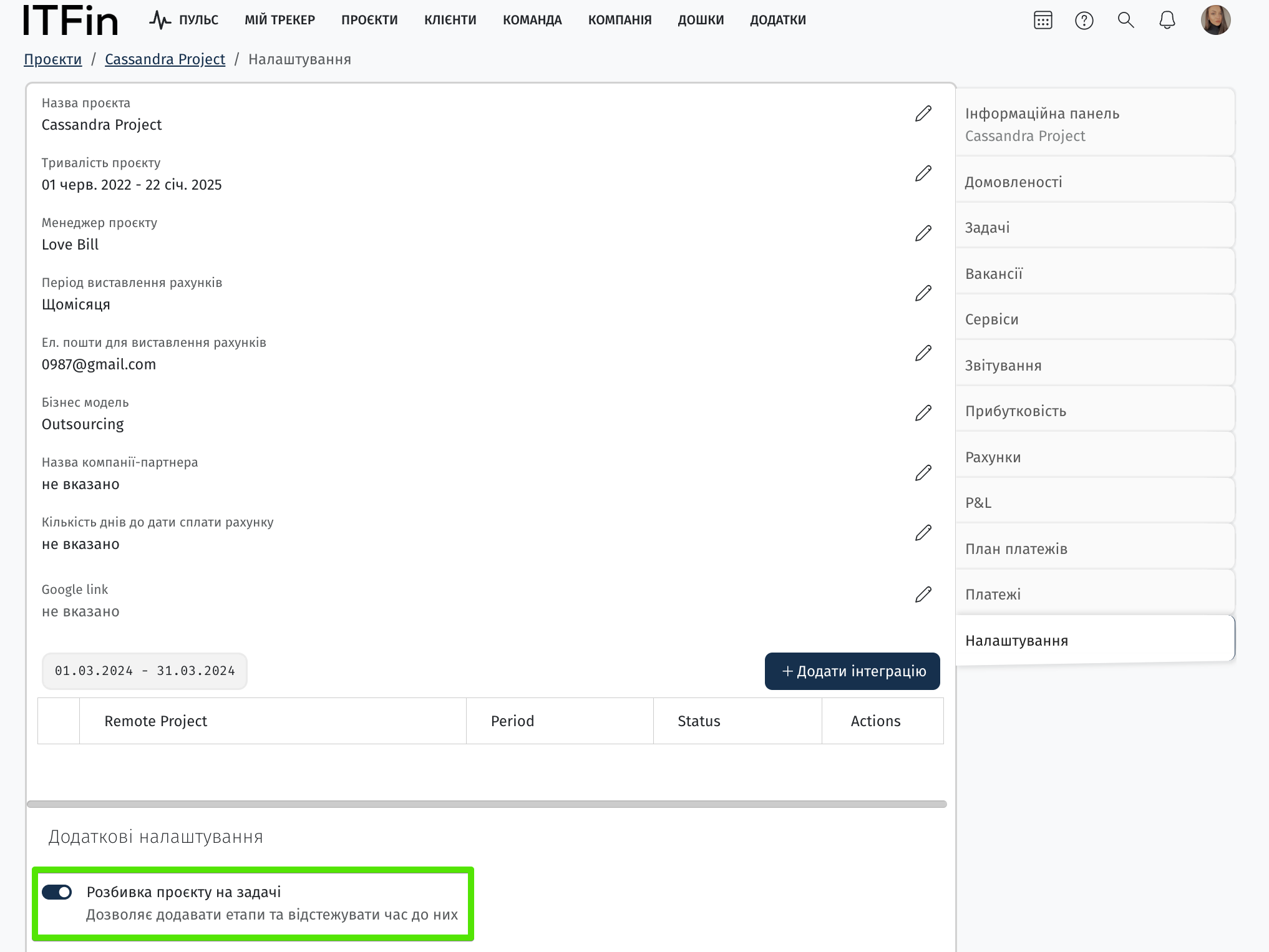Select Налаштування sidebar tab
Viewport: 1269px width, 952px height.
tap(1095, 641)
